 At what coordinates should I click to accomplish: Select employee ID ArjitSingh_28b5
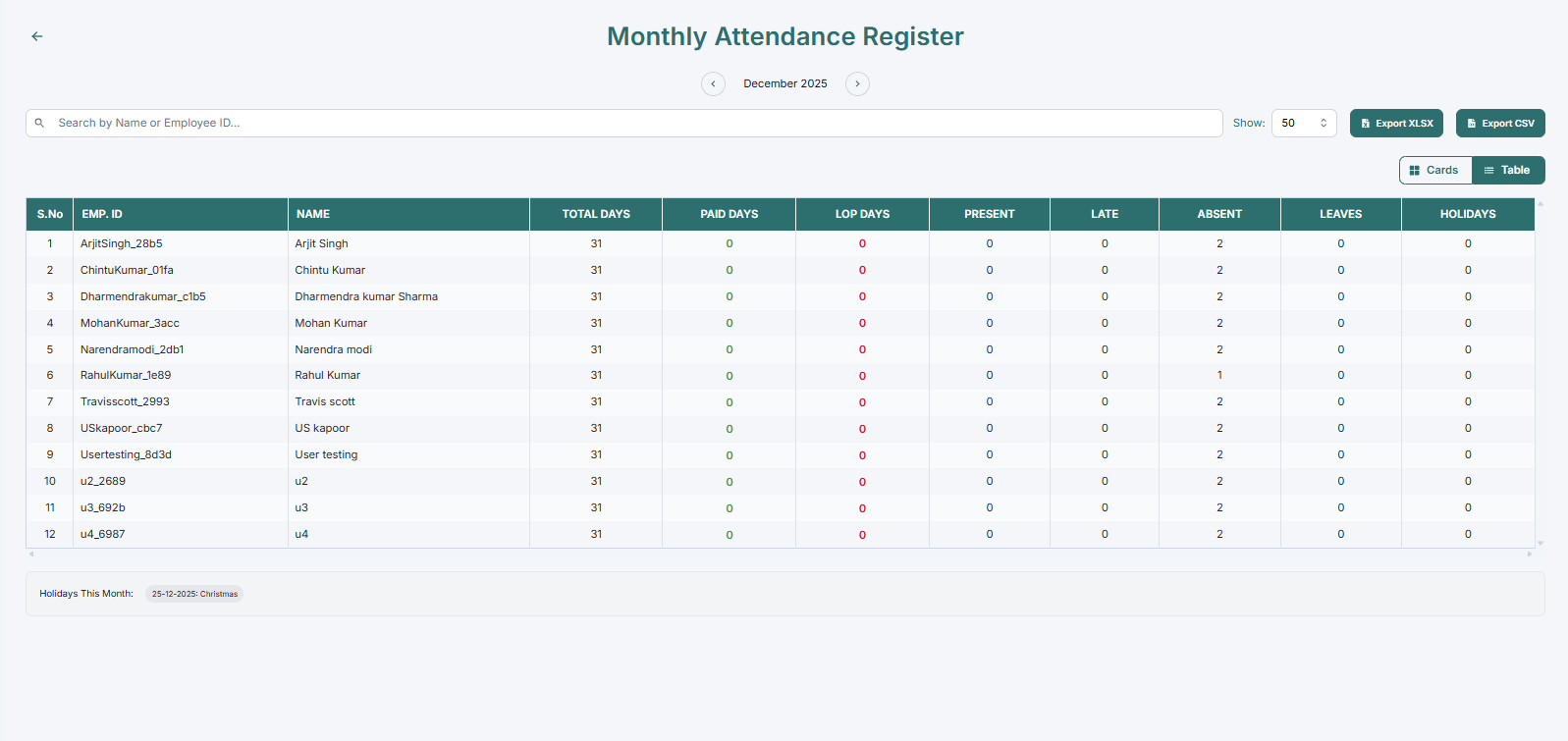coord(122,243)
